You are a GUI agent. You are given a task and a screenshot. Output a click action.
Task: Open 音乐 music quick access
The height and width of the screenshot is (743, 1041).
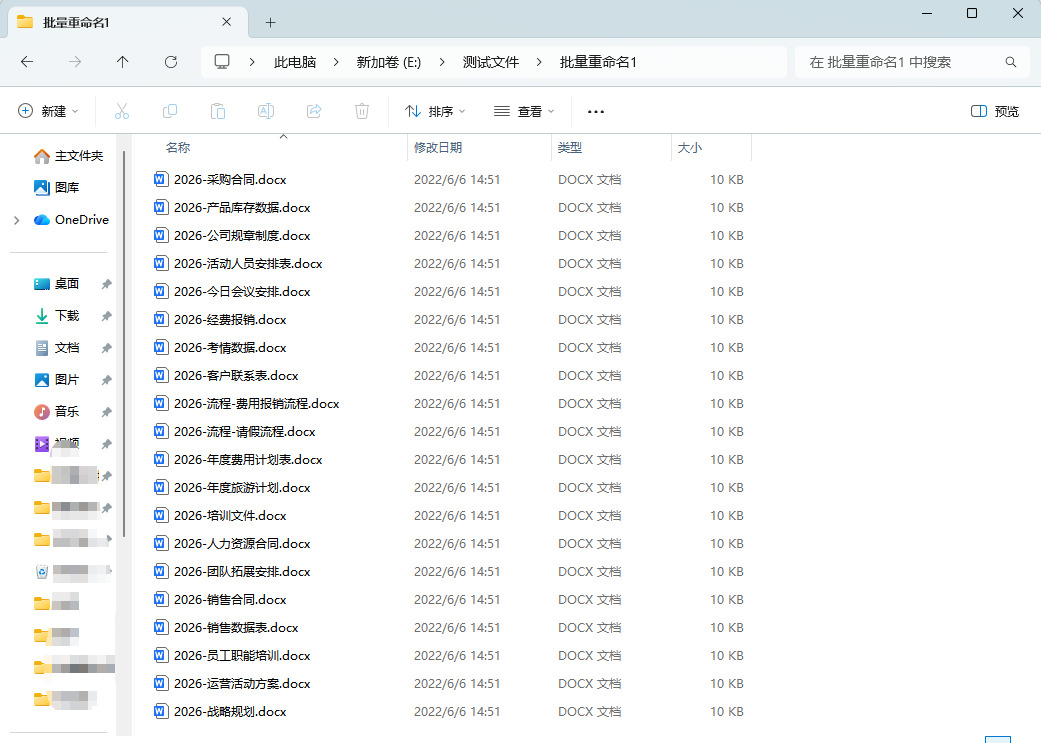point(56,411)
